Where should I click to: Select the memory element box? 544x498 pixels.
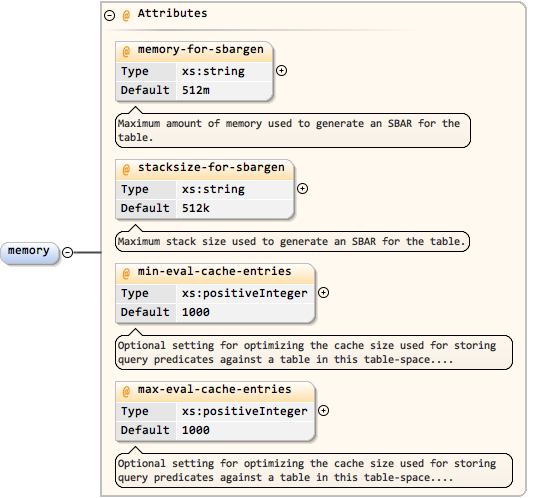point(29,253)
